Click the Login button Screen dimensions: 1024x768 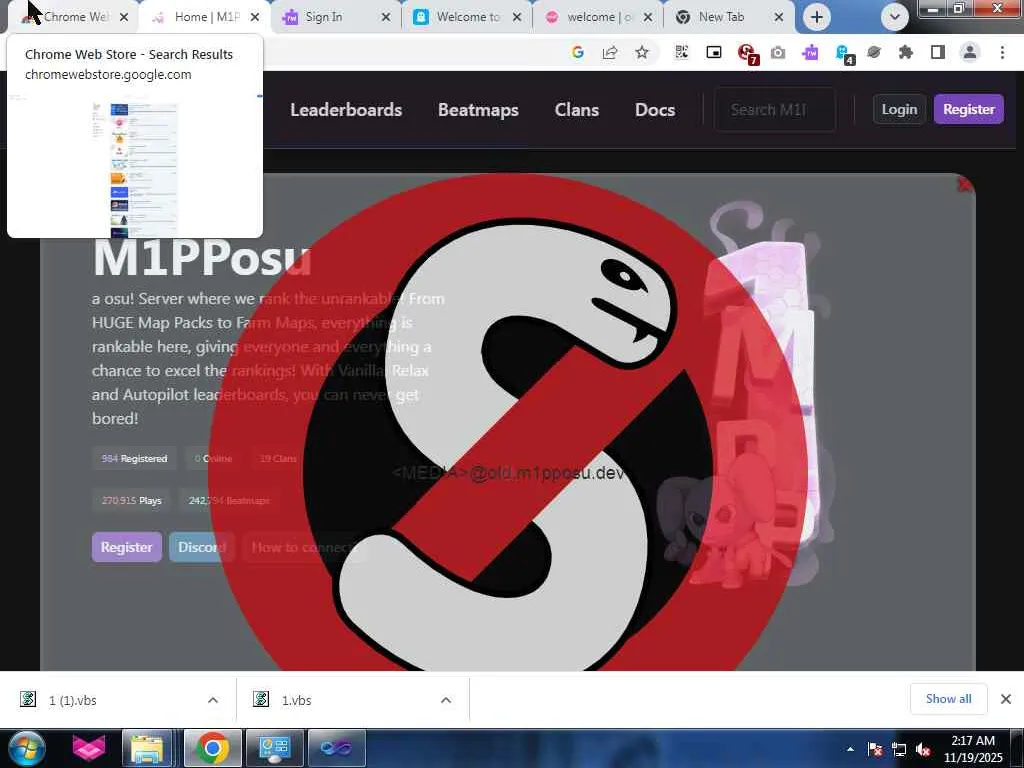click(x=899, y=109)
